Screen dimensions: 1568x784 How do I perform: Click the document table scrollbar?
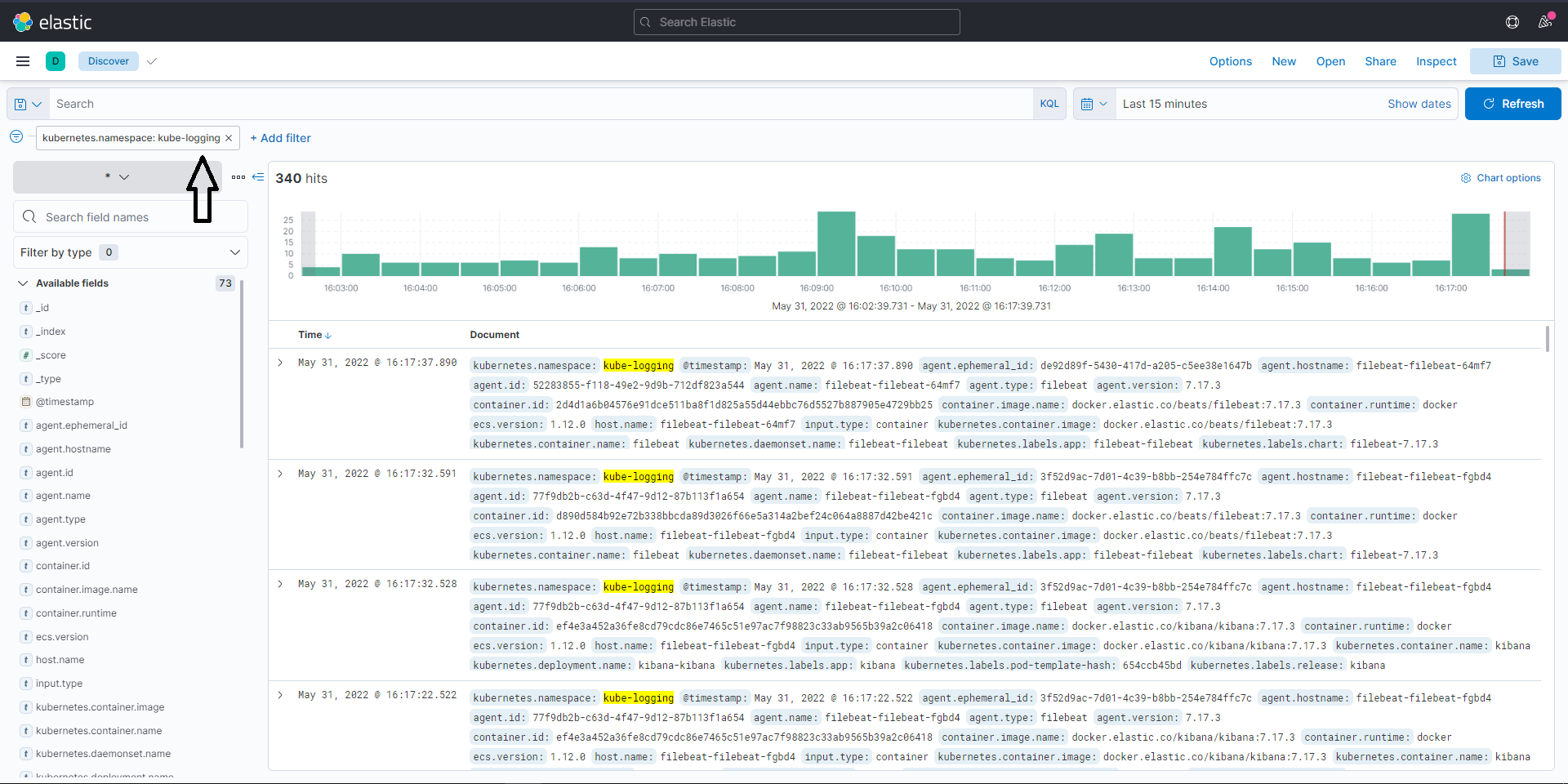[x=1547, y=338]
